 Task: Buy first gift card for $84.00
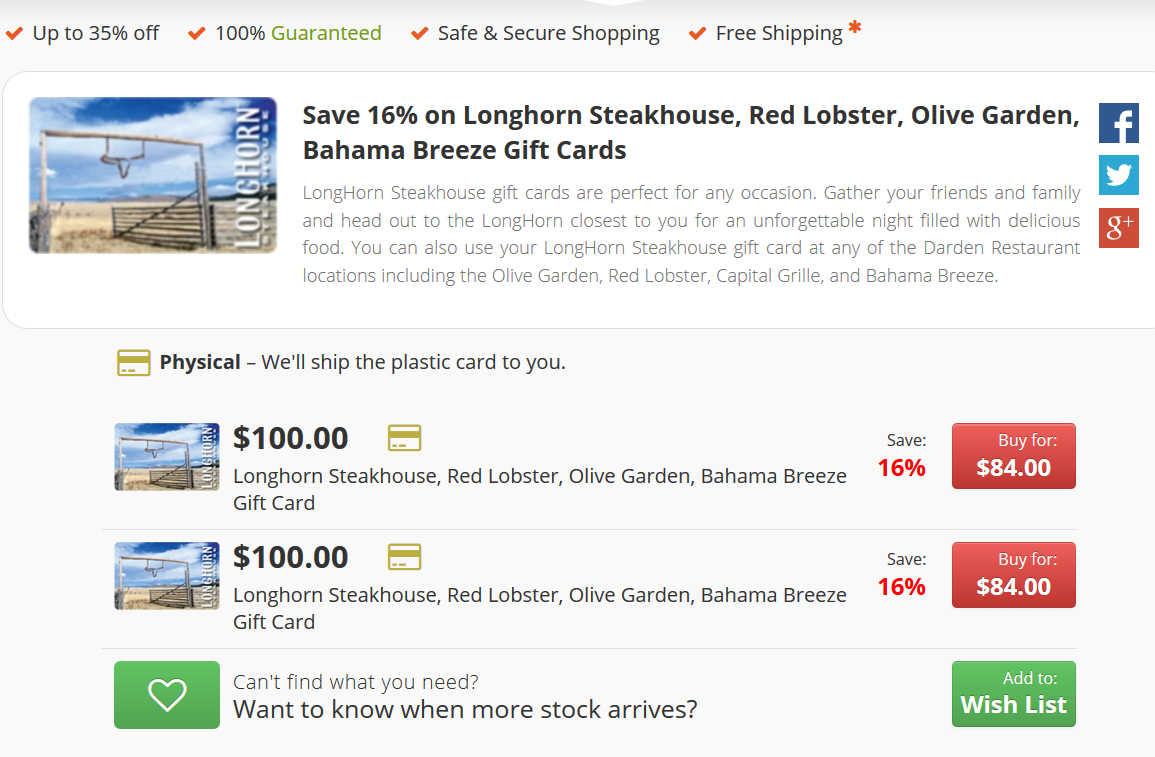pos(1013,456)
